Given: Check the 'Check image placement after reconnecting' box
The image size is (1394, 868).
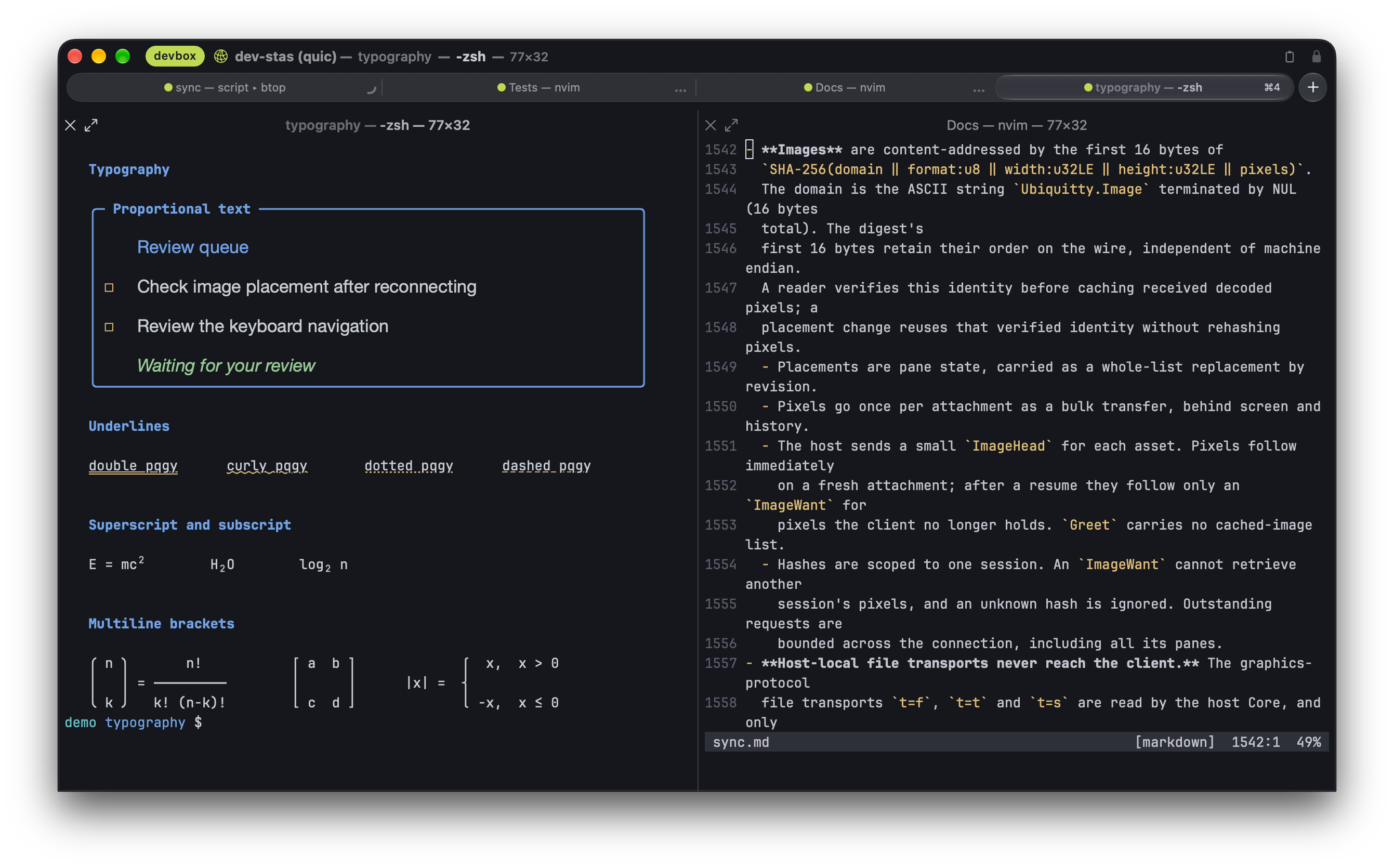Looking at the screenshot, I should pos(109,287).
